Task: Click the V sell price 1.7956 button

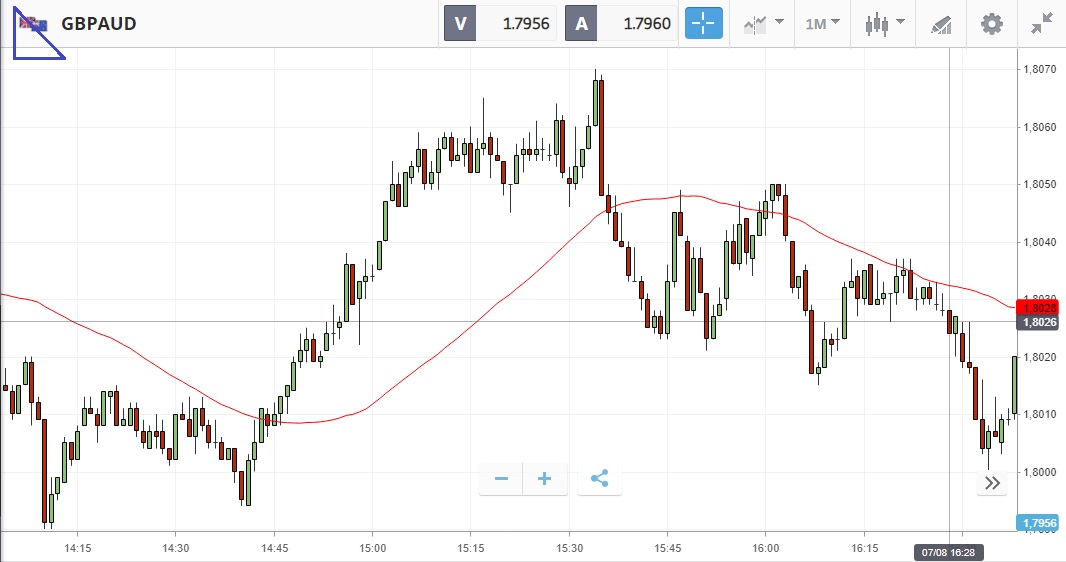Action: pyautogui.click(x=501, y=23)
